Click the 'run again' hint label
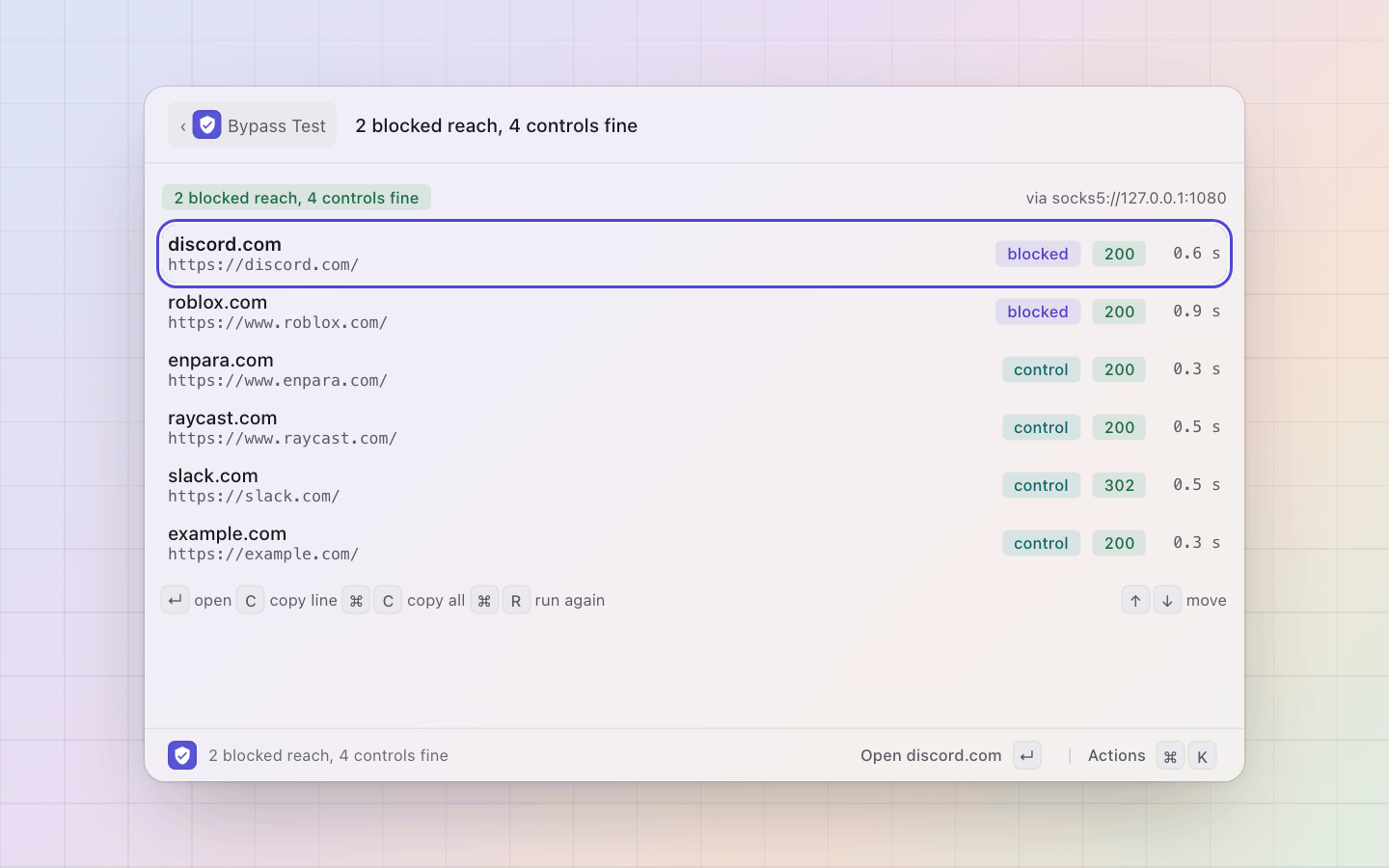Image resolution: width=1389 pixels, height=868 pixels. click(570, 600)
